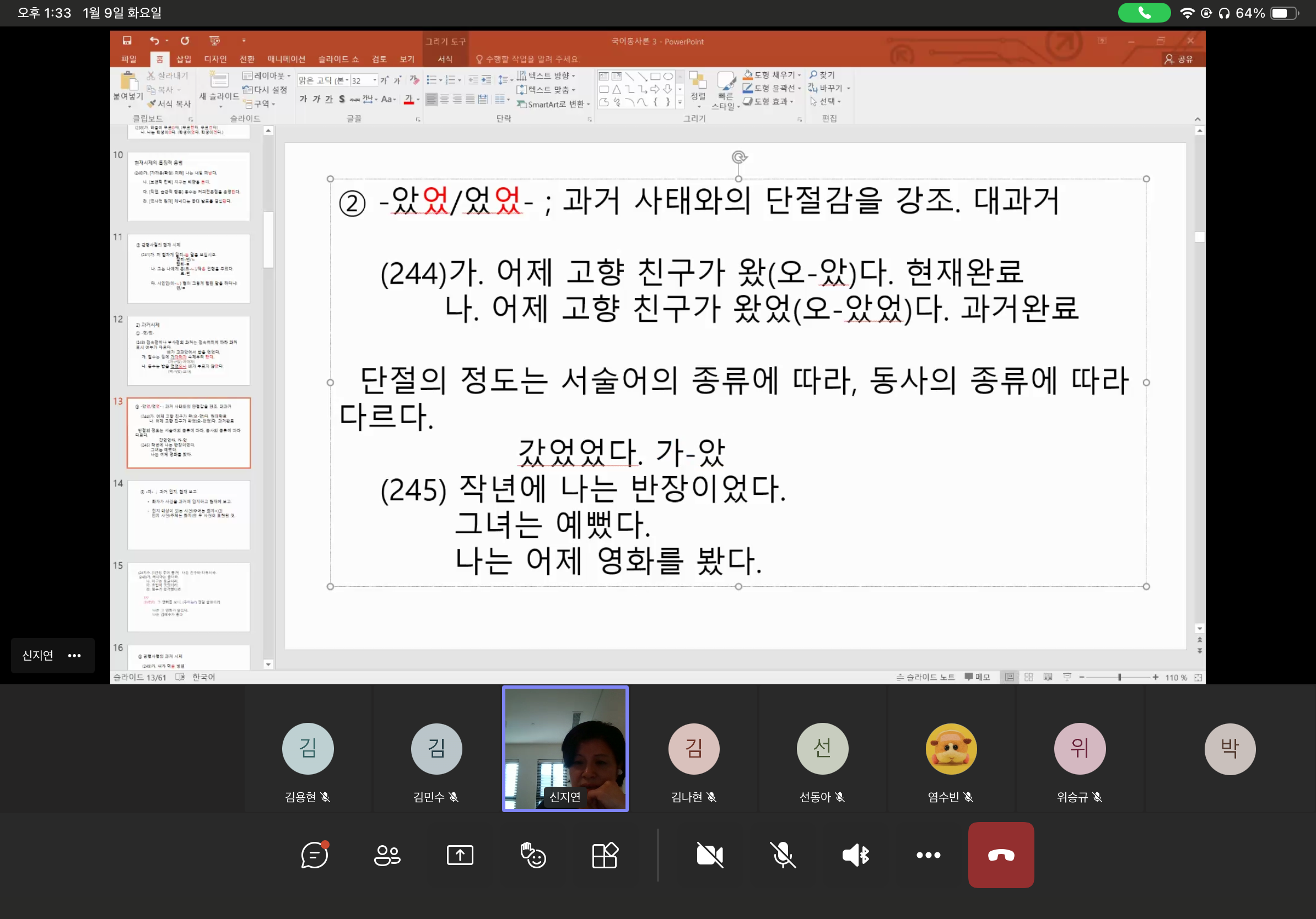This screenshot has width=1316, height=919.
Task: Open 정렬 arrange menu
Action: (698, 89)
